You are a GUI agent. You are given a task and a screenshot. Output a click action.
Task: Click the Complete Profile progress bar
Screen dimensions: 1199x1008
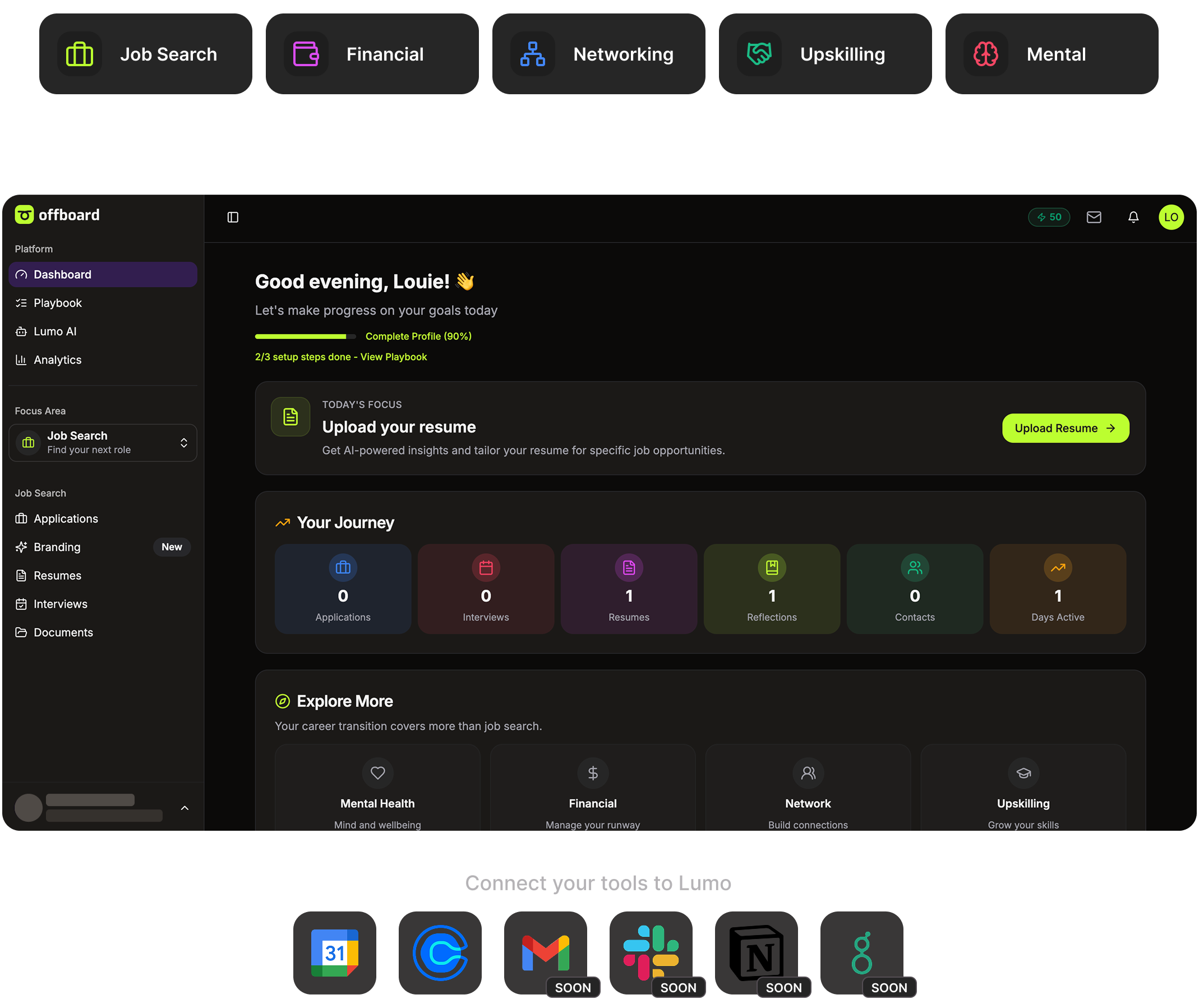tap(305, 336)
